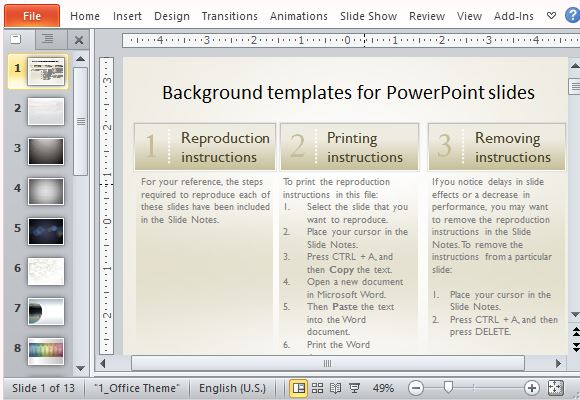Click the 'For your reference' paragraph text
This screenshot has width=580, height=400.
click(x=205, y=201)
